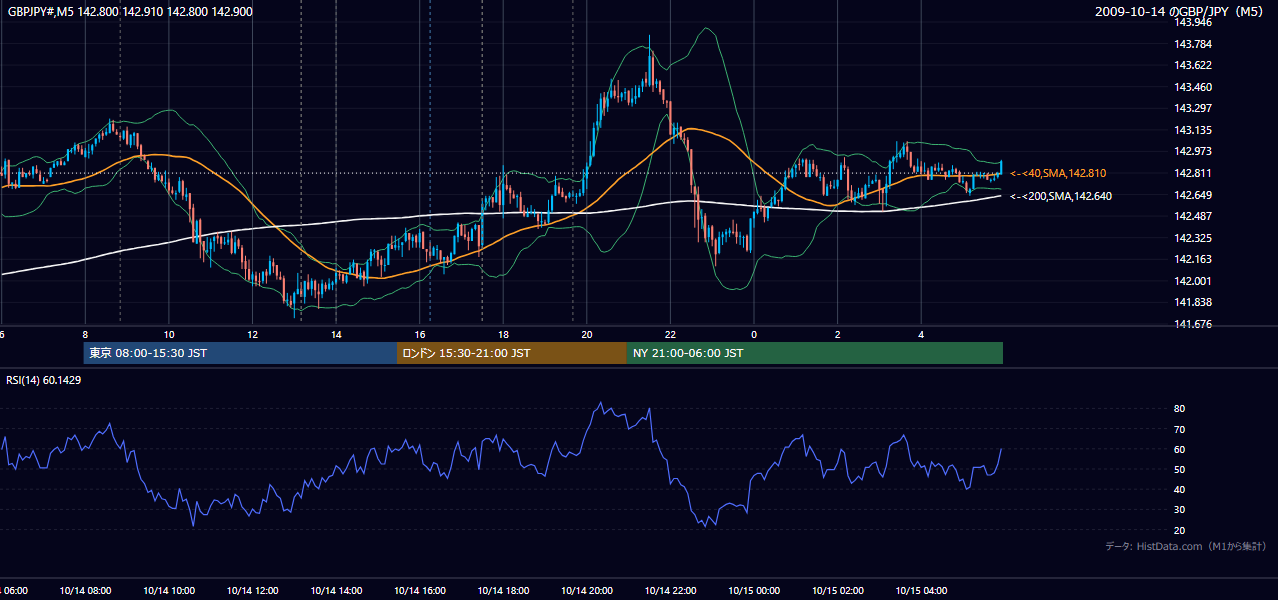Click price axis label 142.487
This screenshot has height=600, width=1278.
point(1193,216)
